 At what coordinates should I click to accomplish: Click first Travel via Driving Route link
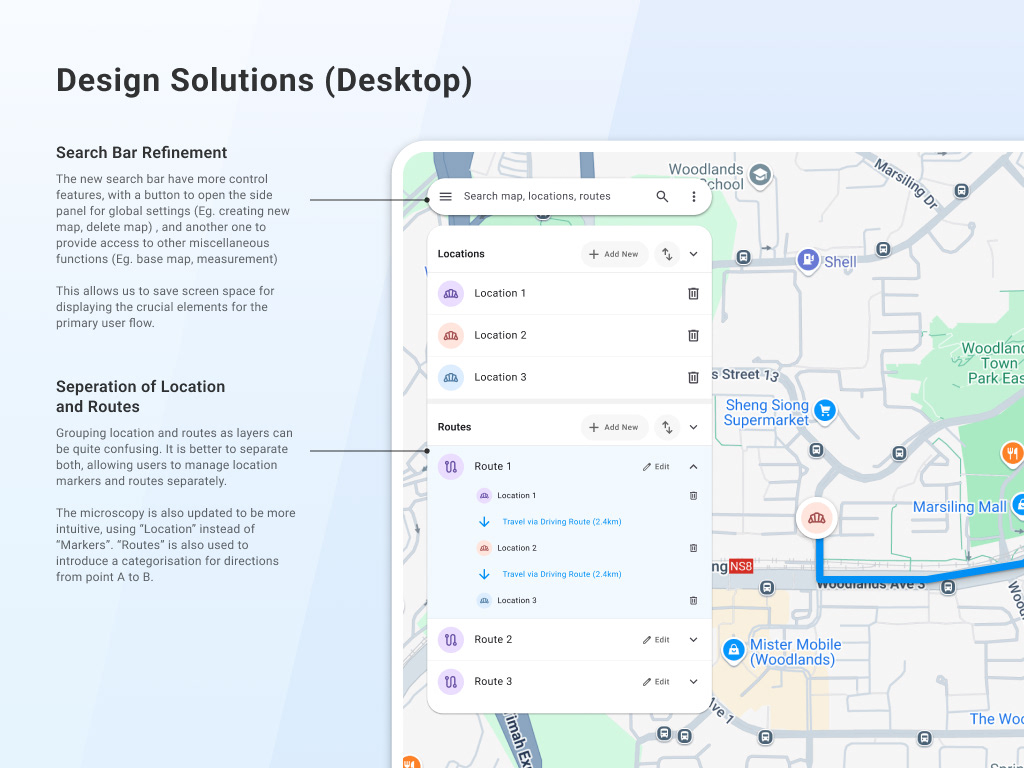coord(562,522)
